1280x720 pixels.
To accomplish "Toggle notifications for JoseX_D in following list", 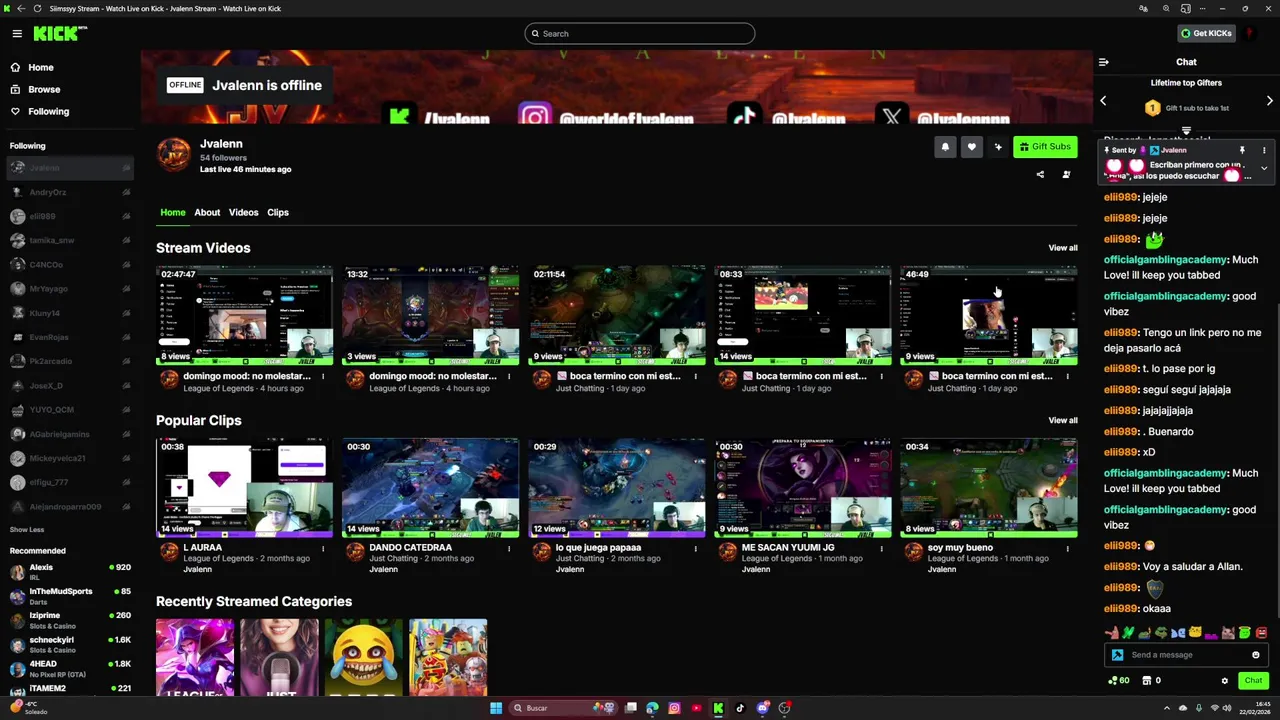I will (126, 385).
